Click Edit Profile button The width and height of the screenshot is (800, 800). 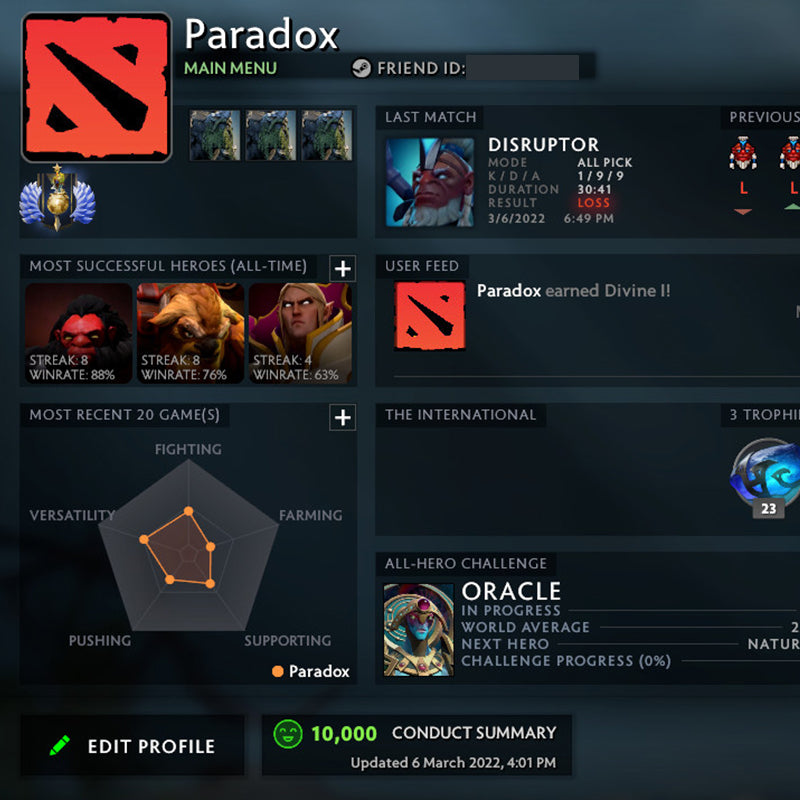(x=132, y=745)
